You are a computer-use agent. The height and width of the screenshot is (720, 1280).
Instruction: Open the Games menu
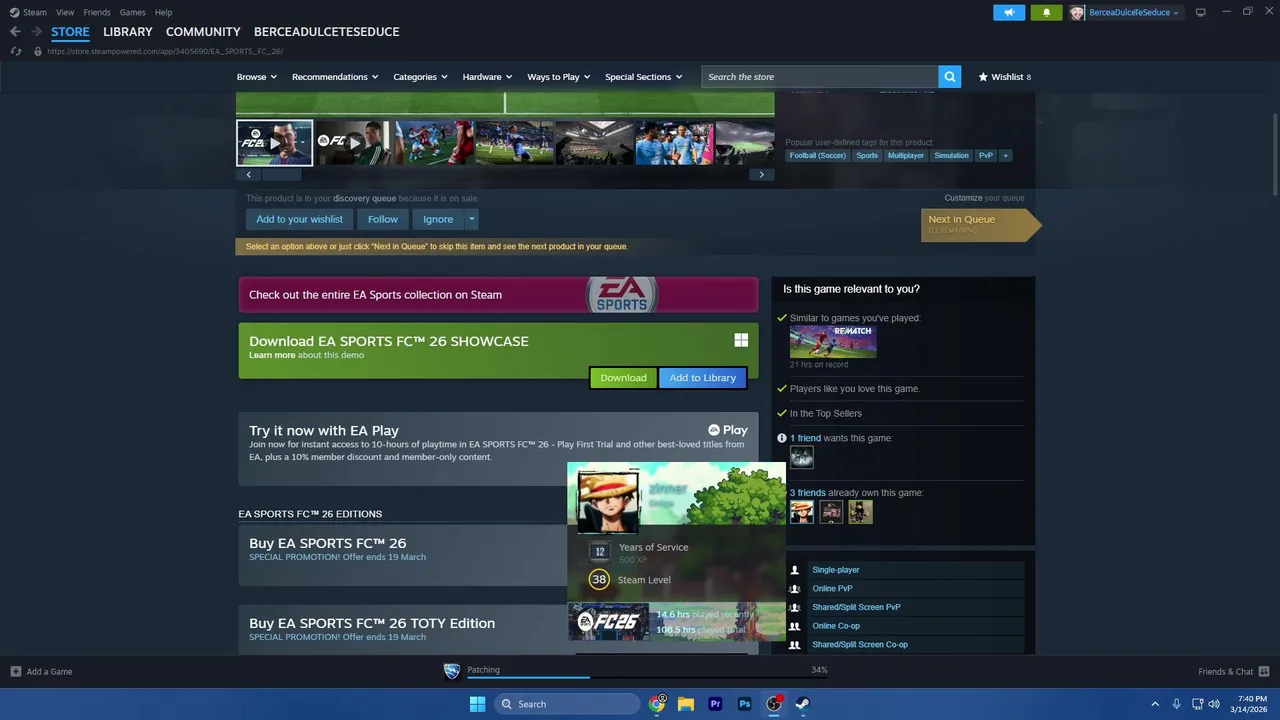coord(132,12)
